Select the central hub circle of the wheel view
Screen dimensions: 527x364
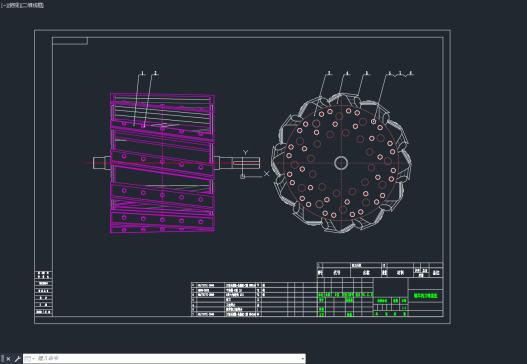[341, 163]
